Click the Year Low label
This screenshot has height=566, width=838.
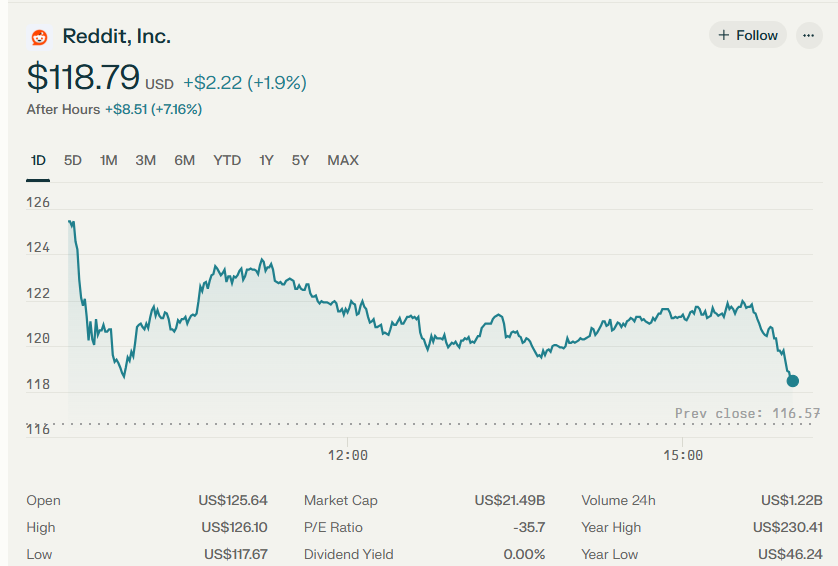(x=610, y=554)
